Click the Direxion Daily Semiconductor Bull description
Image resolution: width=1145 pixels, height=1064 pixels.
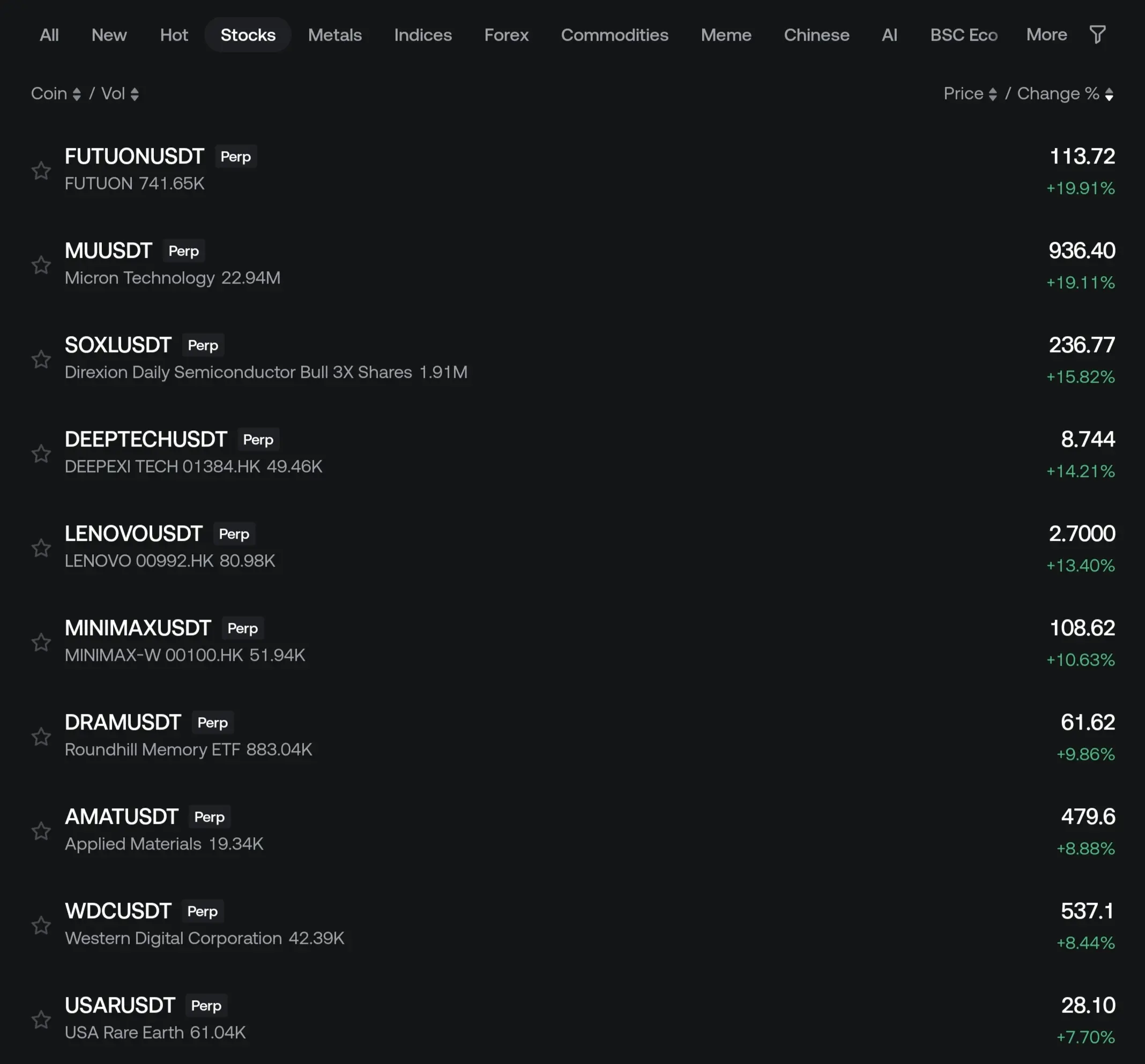[x=239, y=372]
